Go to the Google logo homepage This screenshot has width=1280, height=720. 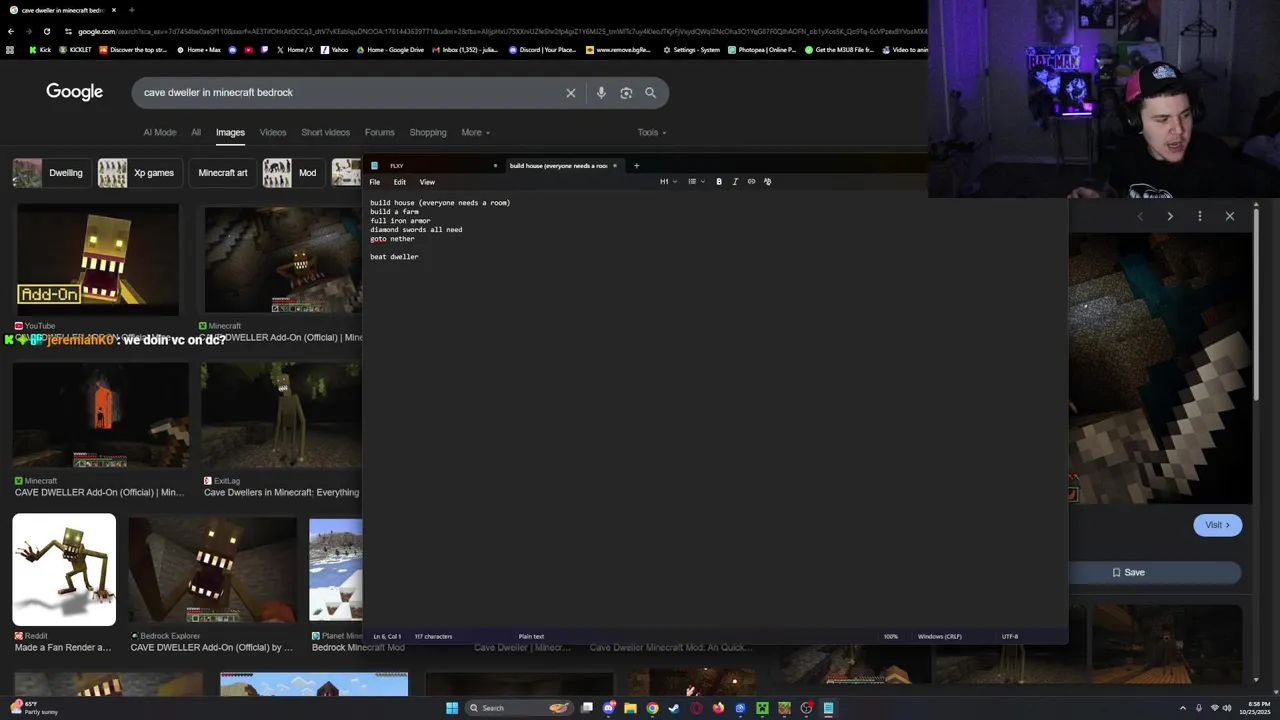point(74,92)
